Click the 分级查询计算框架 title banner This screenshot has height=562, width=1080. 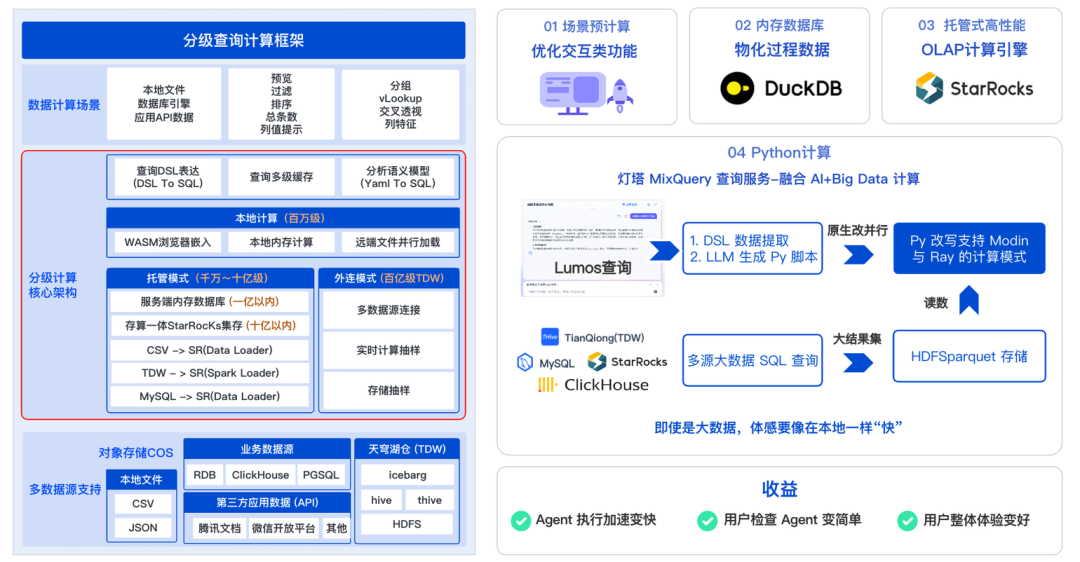pyautogui.click(x=243, y=41)
